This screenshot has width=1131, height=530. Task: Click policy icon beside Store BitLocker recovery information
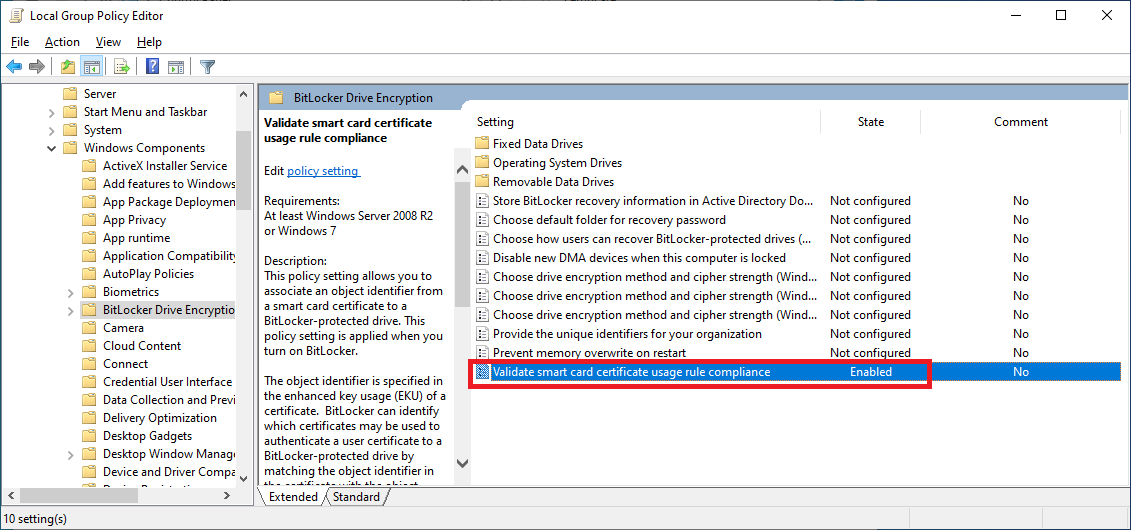483,201
